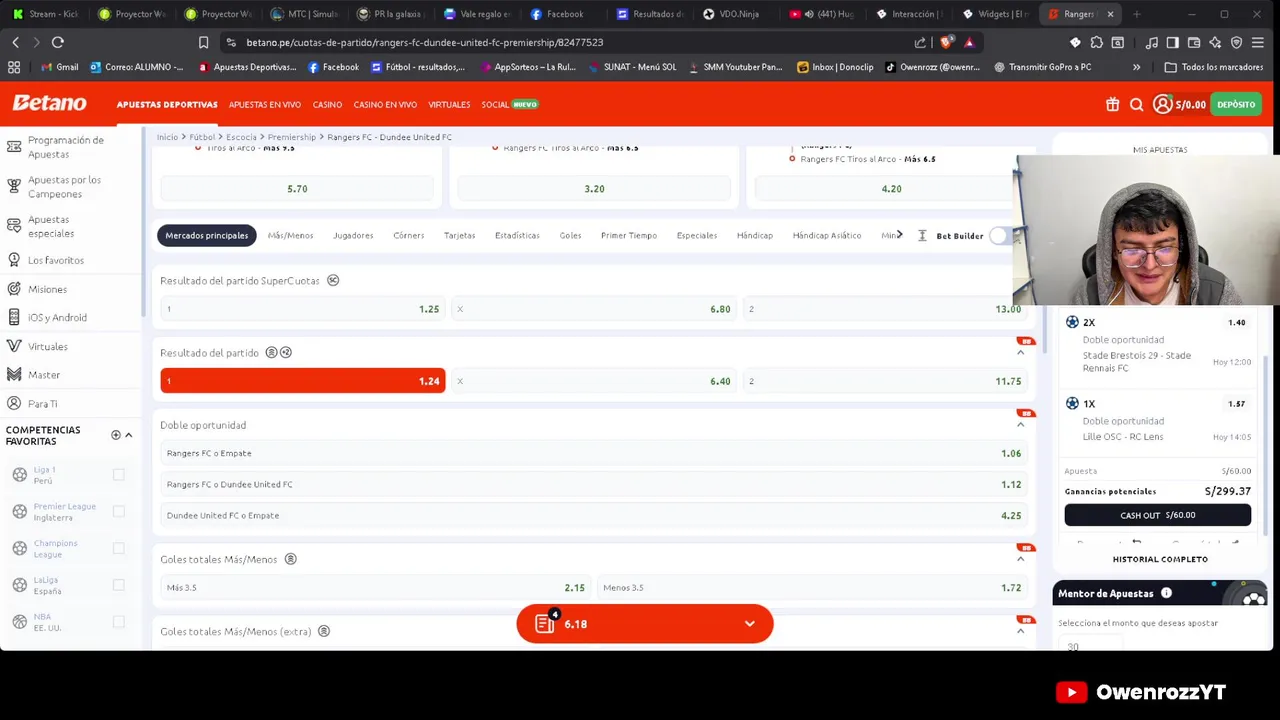This screenshot has height=720, width=1280.
Task: Open the Betano gift promotions icon
Action: (x=1112, y=104)
